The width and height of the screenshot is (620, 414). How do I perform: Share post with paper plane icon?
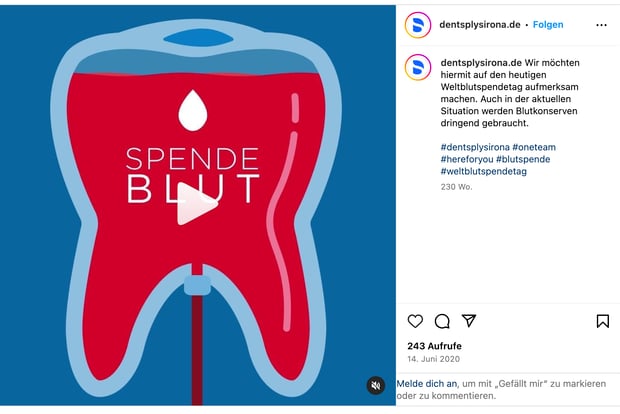(x=469, y=321)
